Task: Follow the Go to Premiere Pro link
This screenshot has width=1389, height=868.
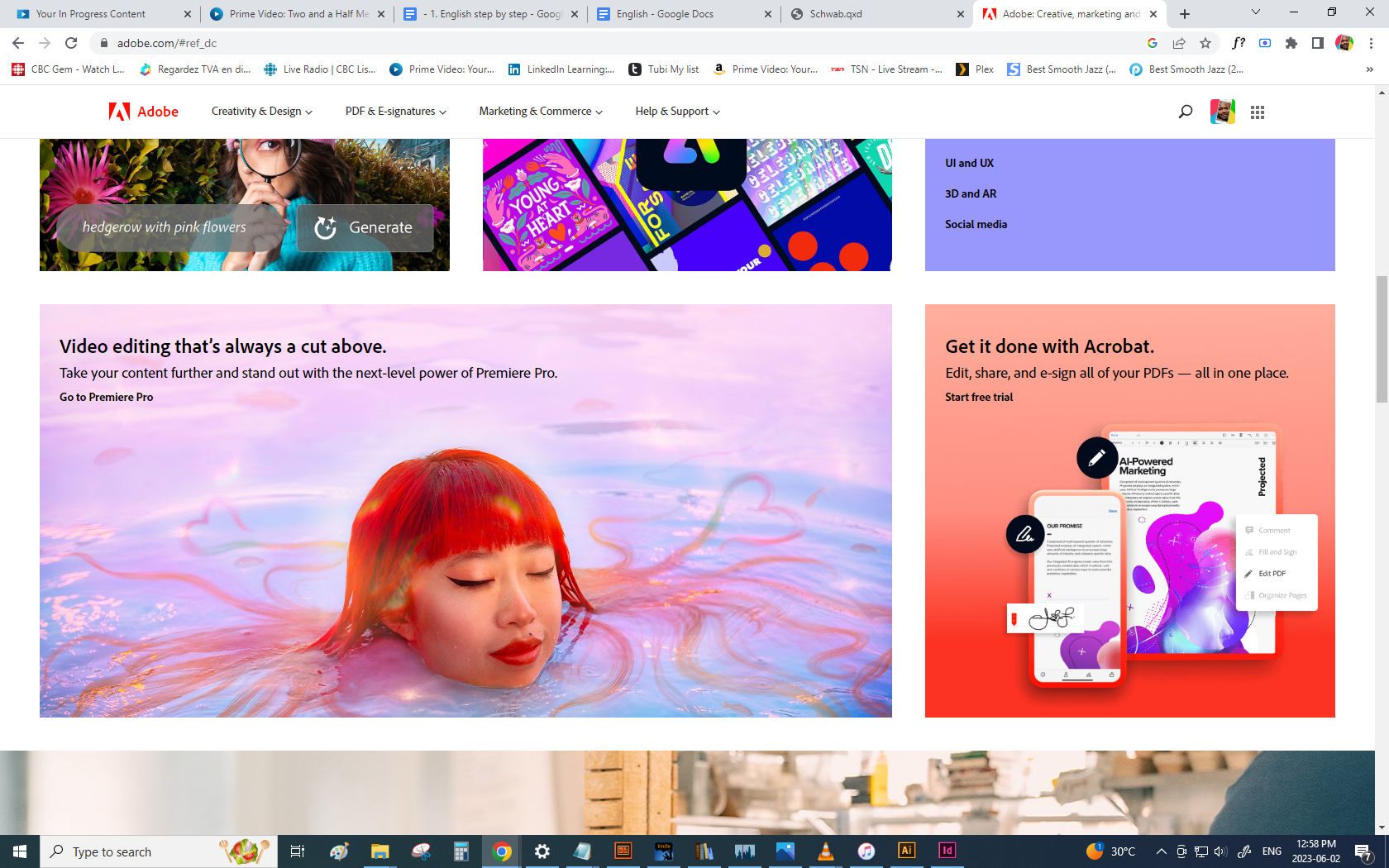Action: pos(106,397)
